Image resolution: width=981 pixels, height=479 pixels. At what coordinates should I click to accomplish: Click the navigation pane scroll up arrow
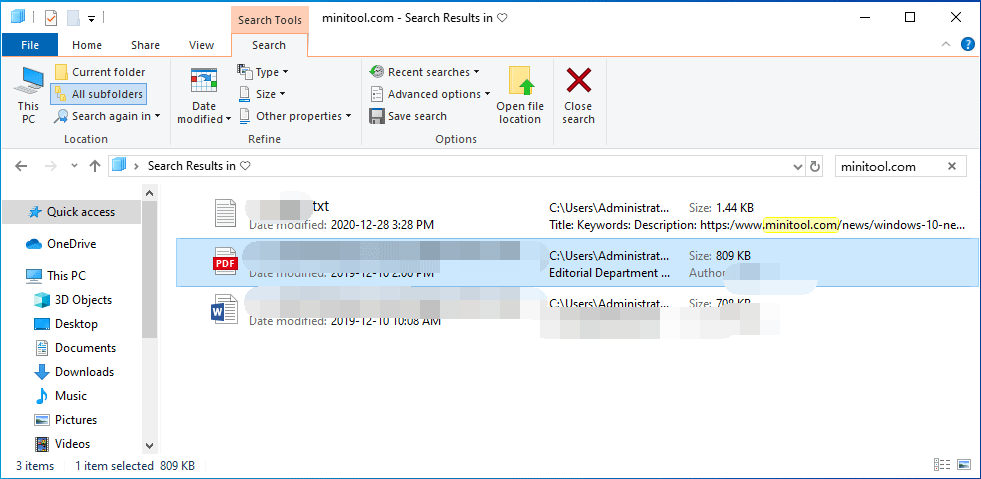click(x=150, y=191)
